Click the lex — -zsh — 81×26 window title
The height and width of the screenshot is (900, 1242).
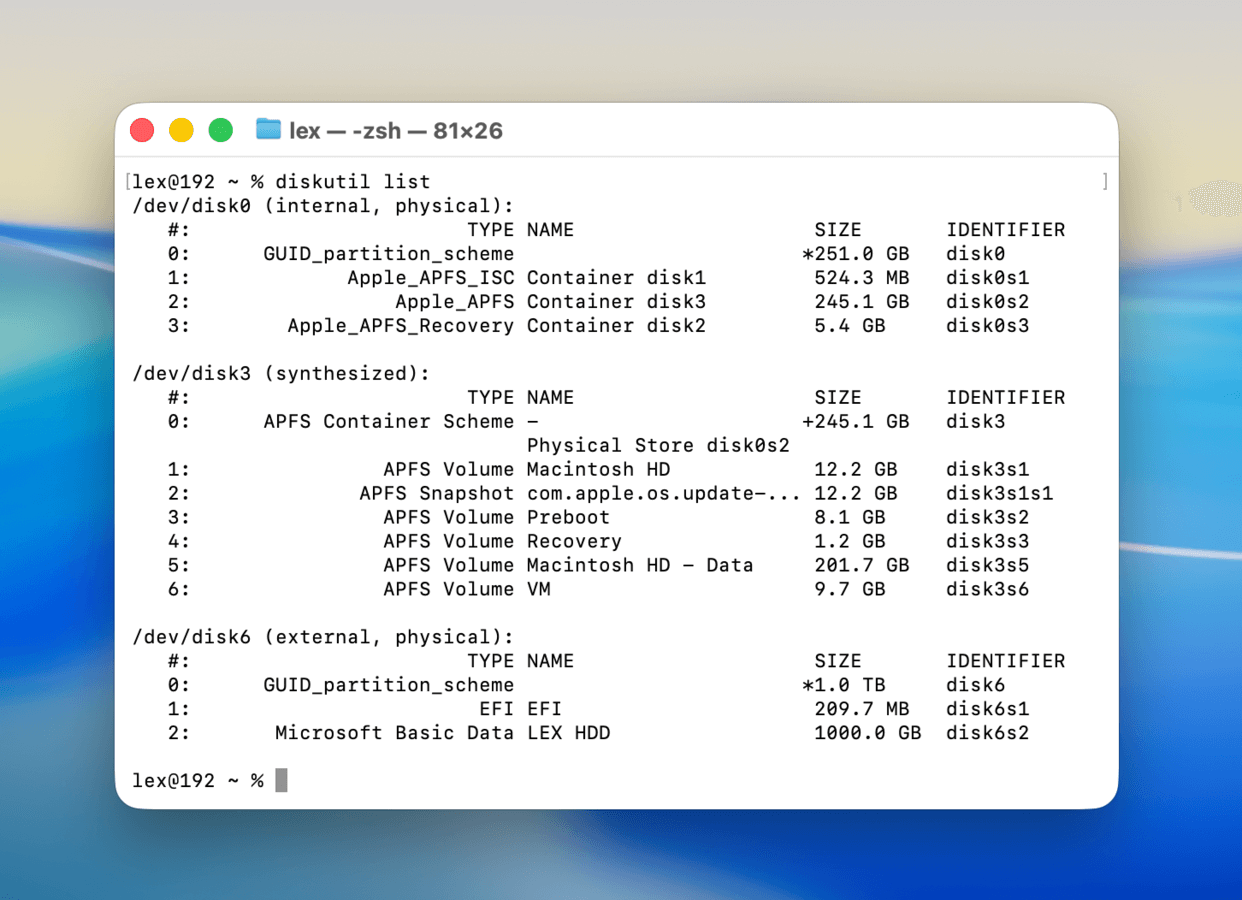pyautogui.click(x=397, y=129)
